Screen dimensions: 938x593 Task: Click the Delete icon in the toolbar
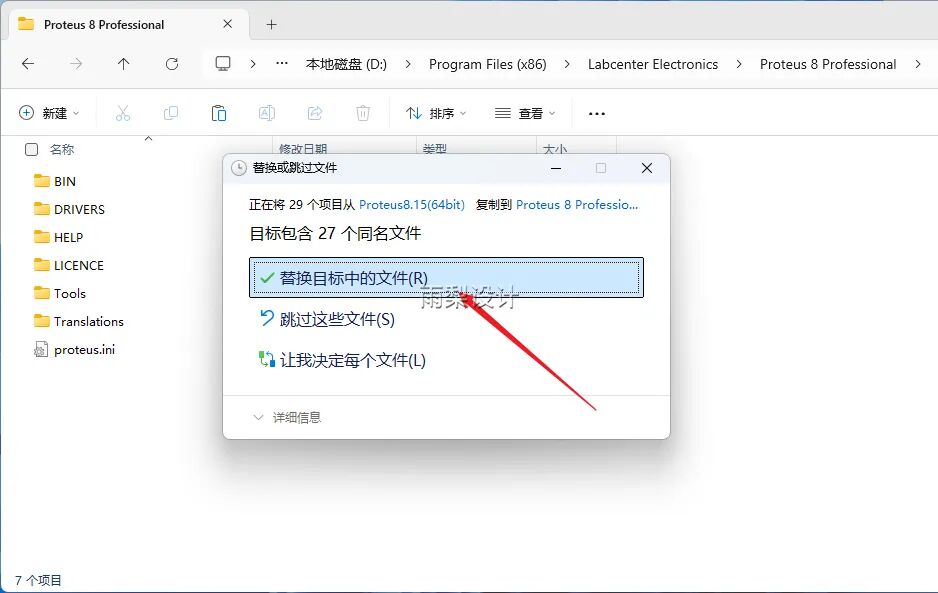(363, 113)
